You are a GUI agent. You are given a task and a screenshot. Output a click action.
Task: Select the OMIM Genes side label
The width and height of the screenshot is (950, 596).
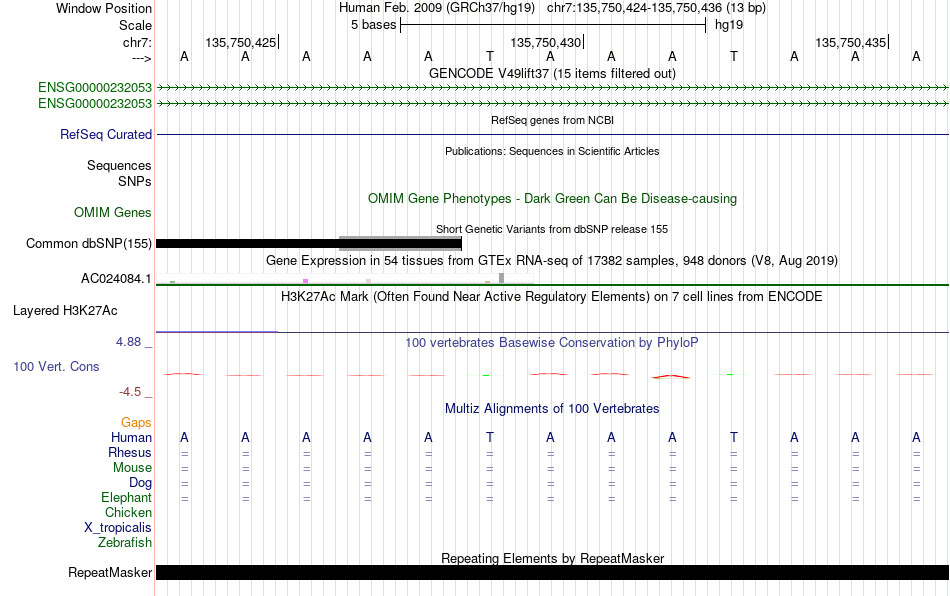[113, 213]
